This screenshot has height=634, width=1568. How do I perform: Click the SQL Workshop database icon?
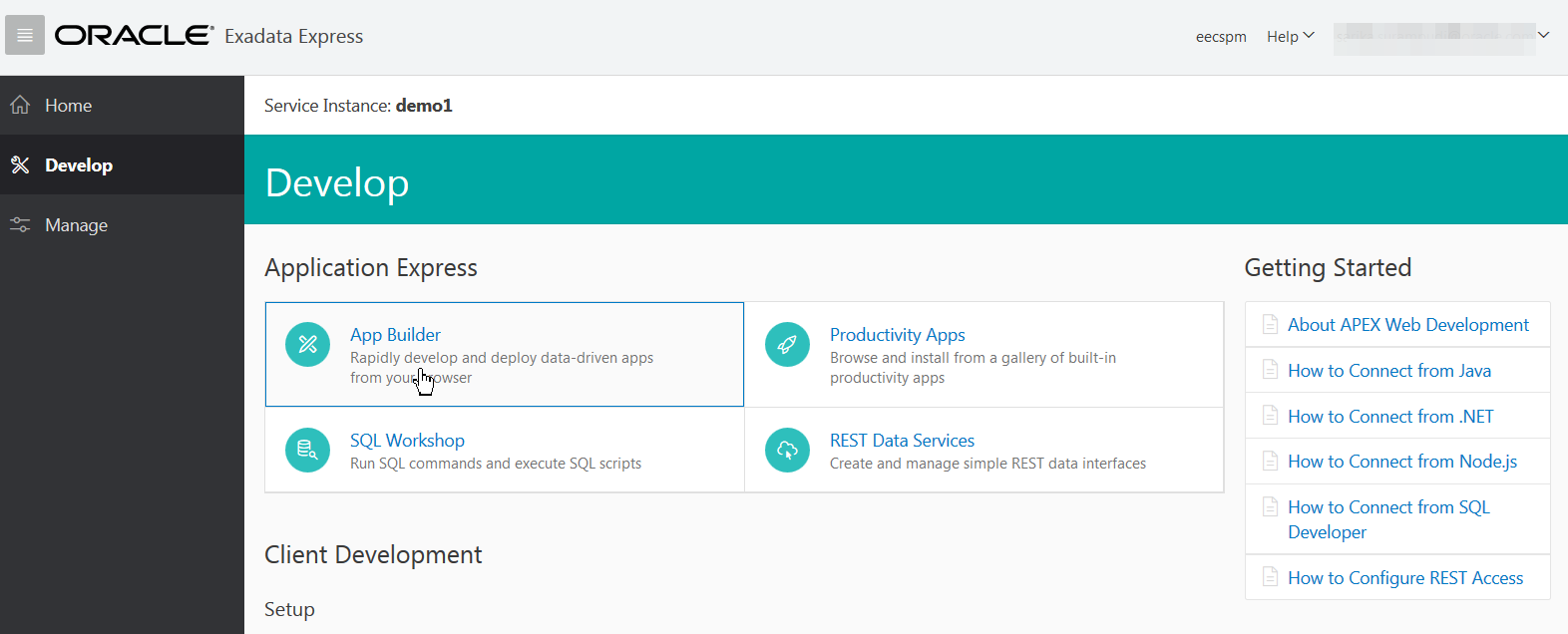(307, 451)
